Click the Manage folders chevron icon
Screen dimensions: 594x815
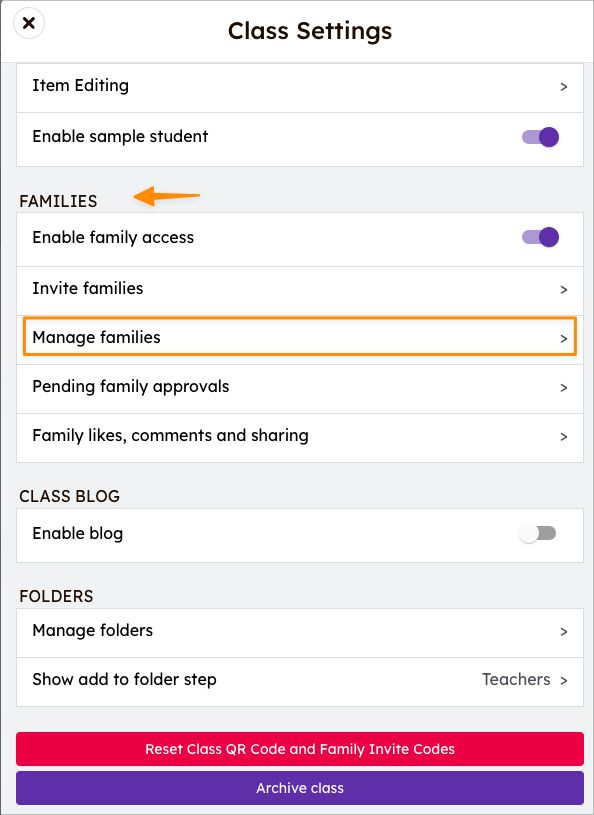pos(563,632)
